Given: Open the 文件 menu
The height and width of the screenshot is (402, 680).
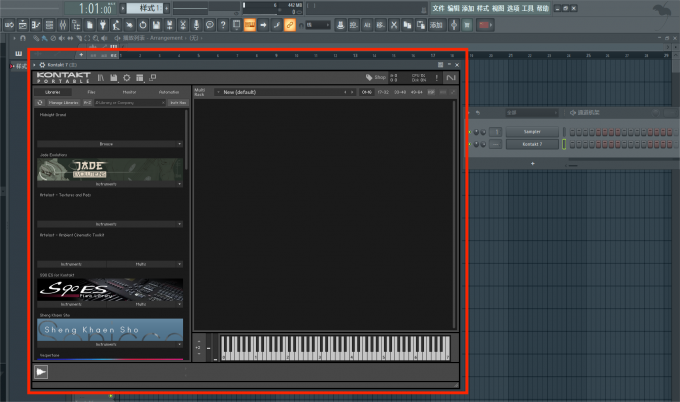Looking at the screenshot, I should coord(438,8).
